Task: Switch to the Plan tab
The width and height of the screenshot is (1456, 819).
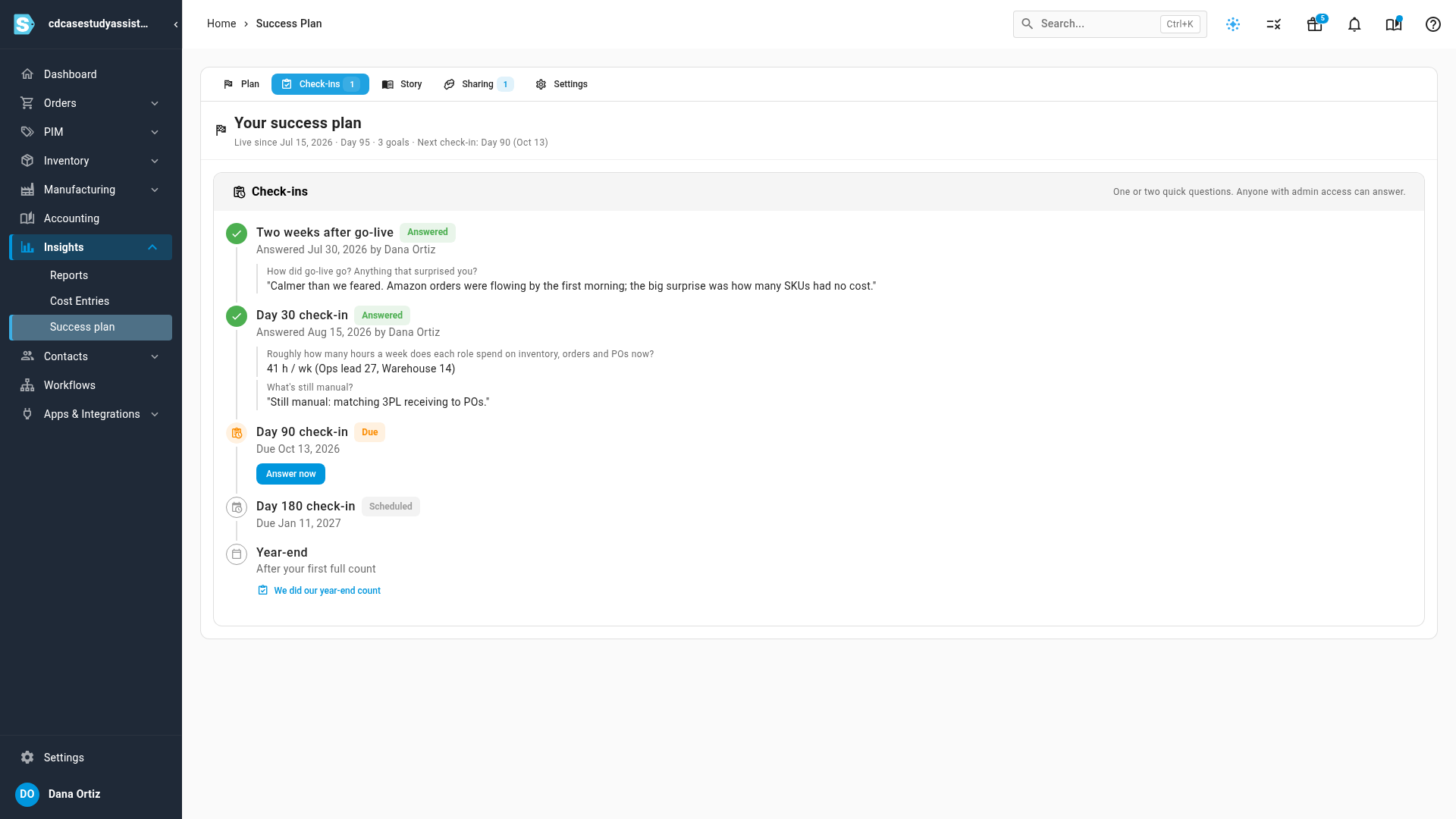Action: [242, 84]
